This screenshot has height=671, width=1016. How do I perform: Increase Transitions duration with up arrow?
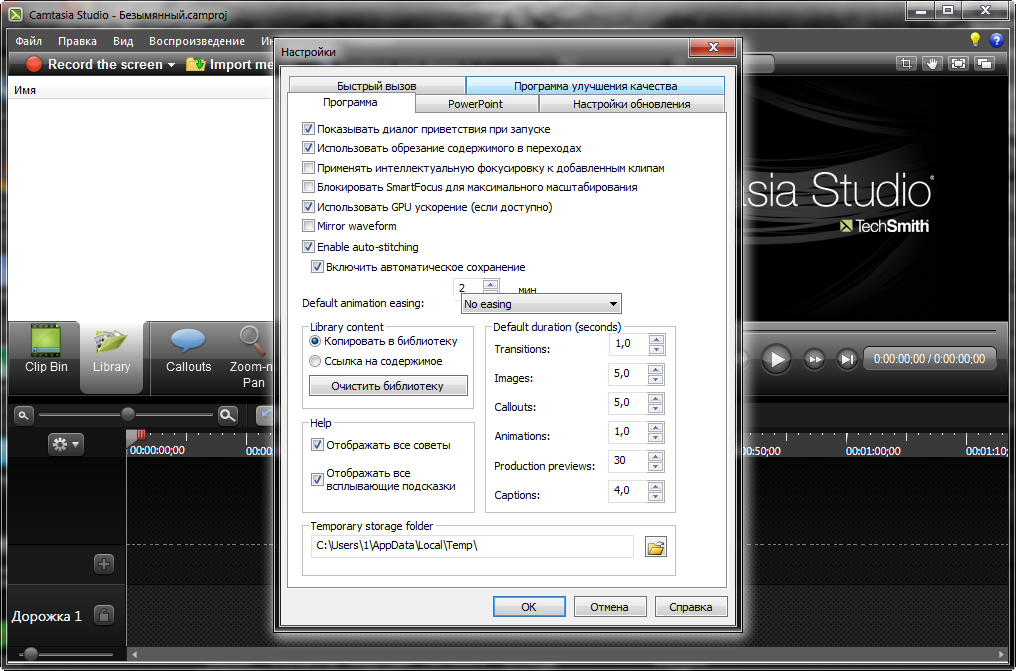pos(657,339)
